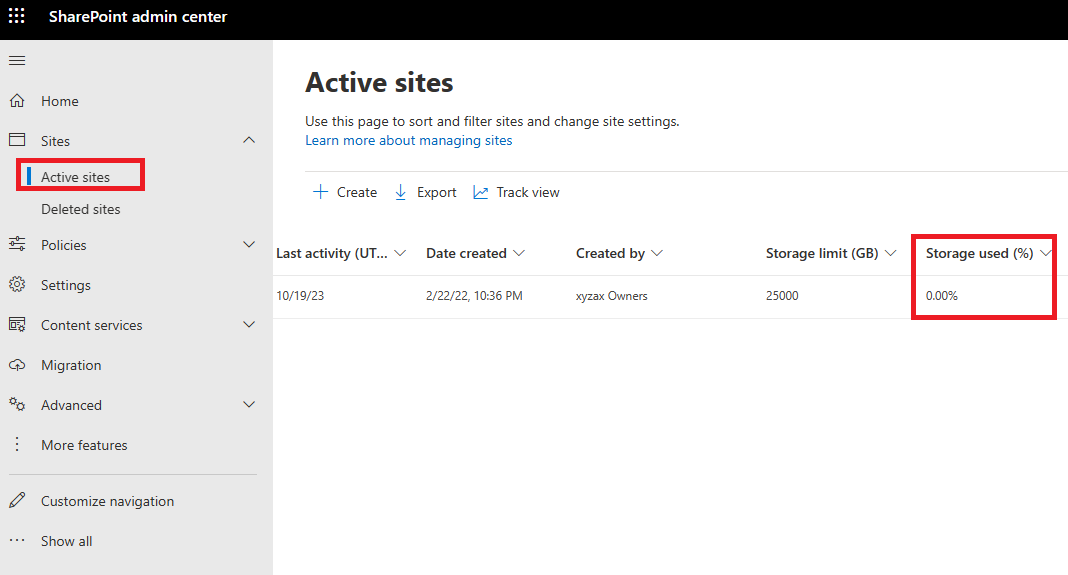The width and height of the screenshot is (1068, 575).
Task: Click the Home house icon
Action: pyautogui.click(x=17, y=101)
